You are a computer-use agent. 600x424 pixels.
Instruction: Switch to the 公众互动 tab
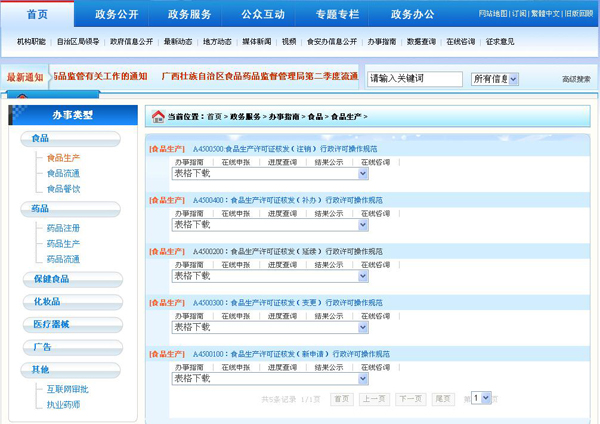263,15
